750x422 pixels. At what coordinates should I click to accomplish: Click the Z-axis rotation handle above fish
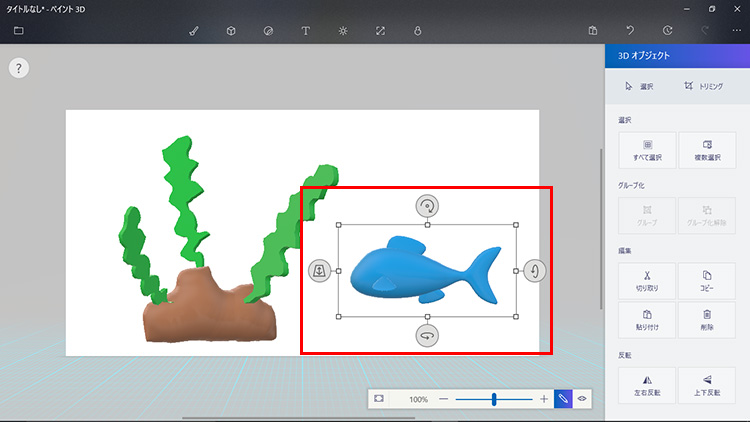(x=427, y=206)
